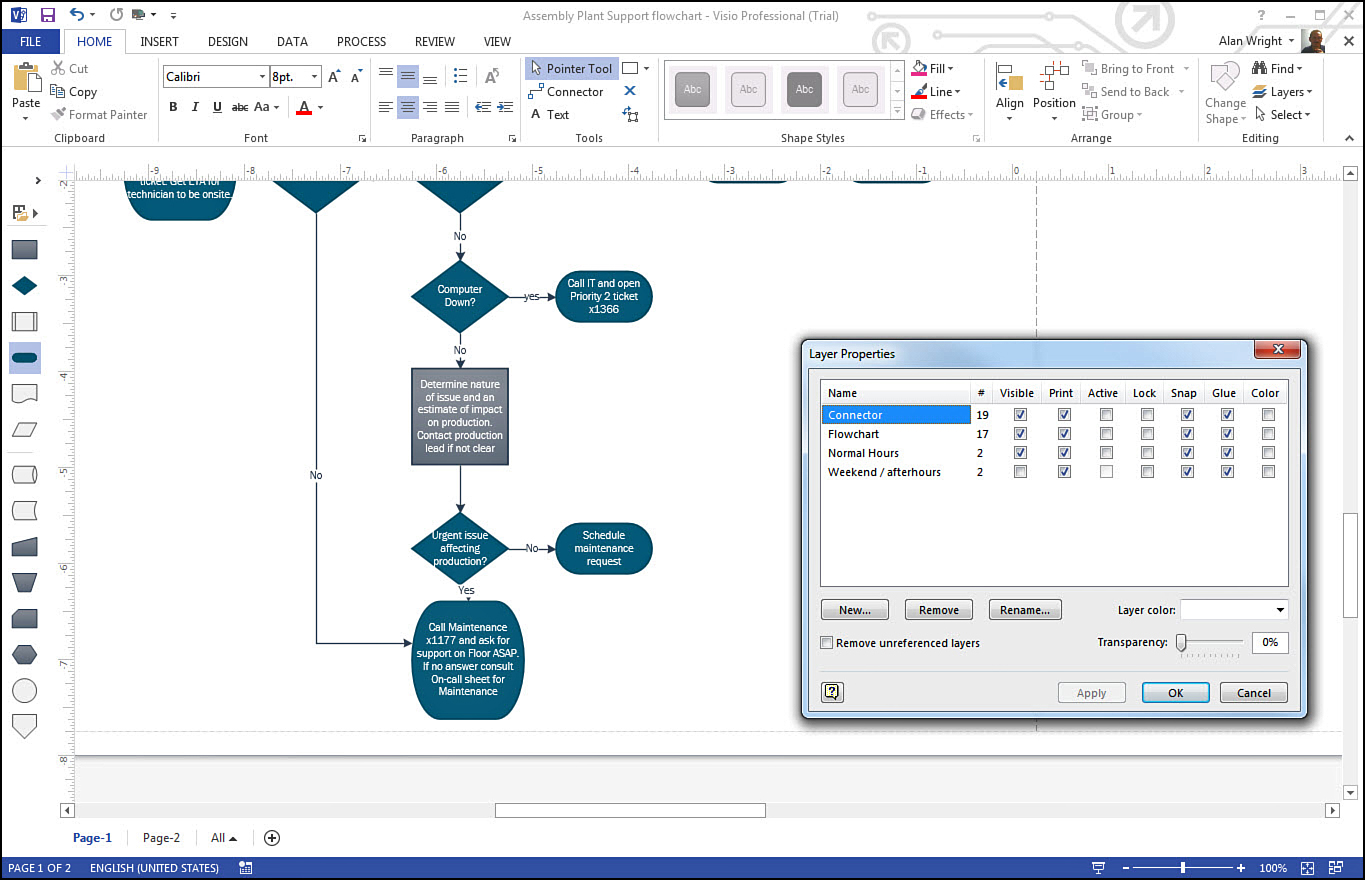Open the font name Calibri dropdown

pos(262,77)
